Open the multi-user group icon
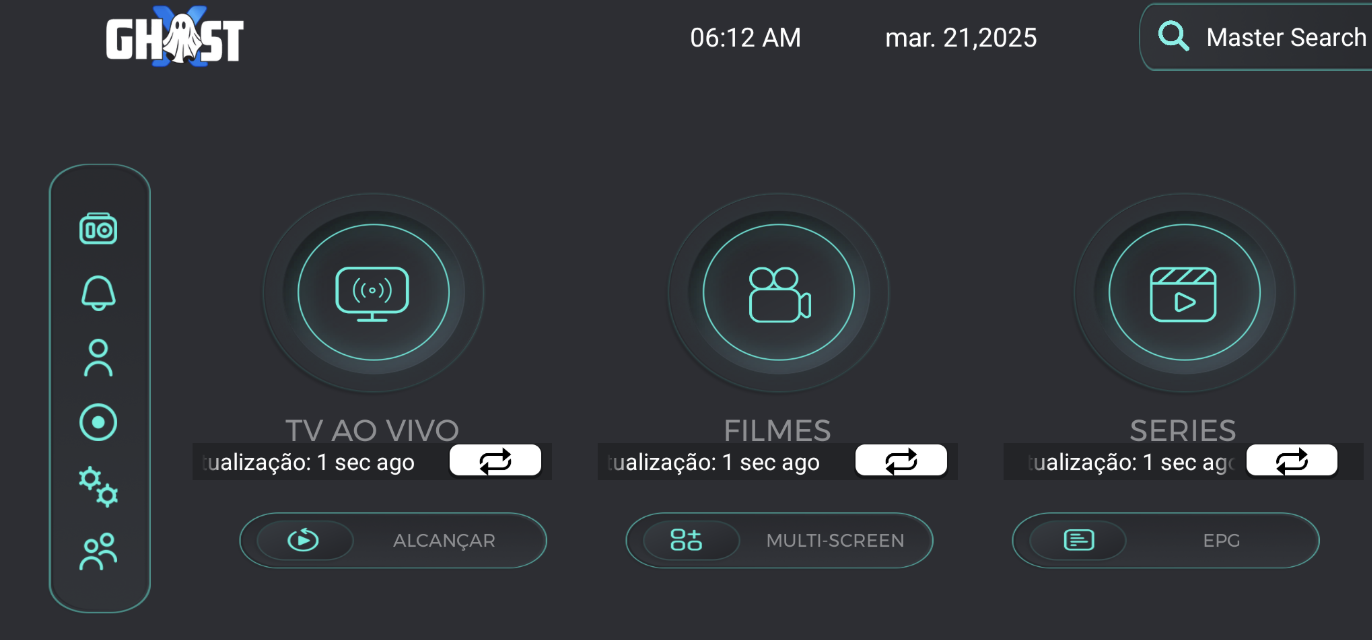This screenshot has height=640, width=1372. pyautogui.click(x=98, y=552)
